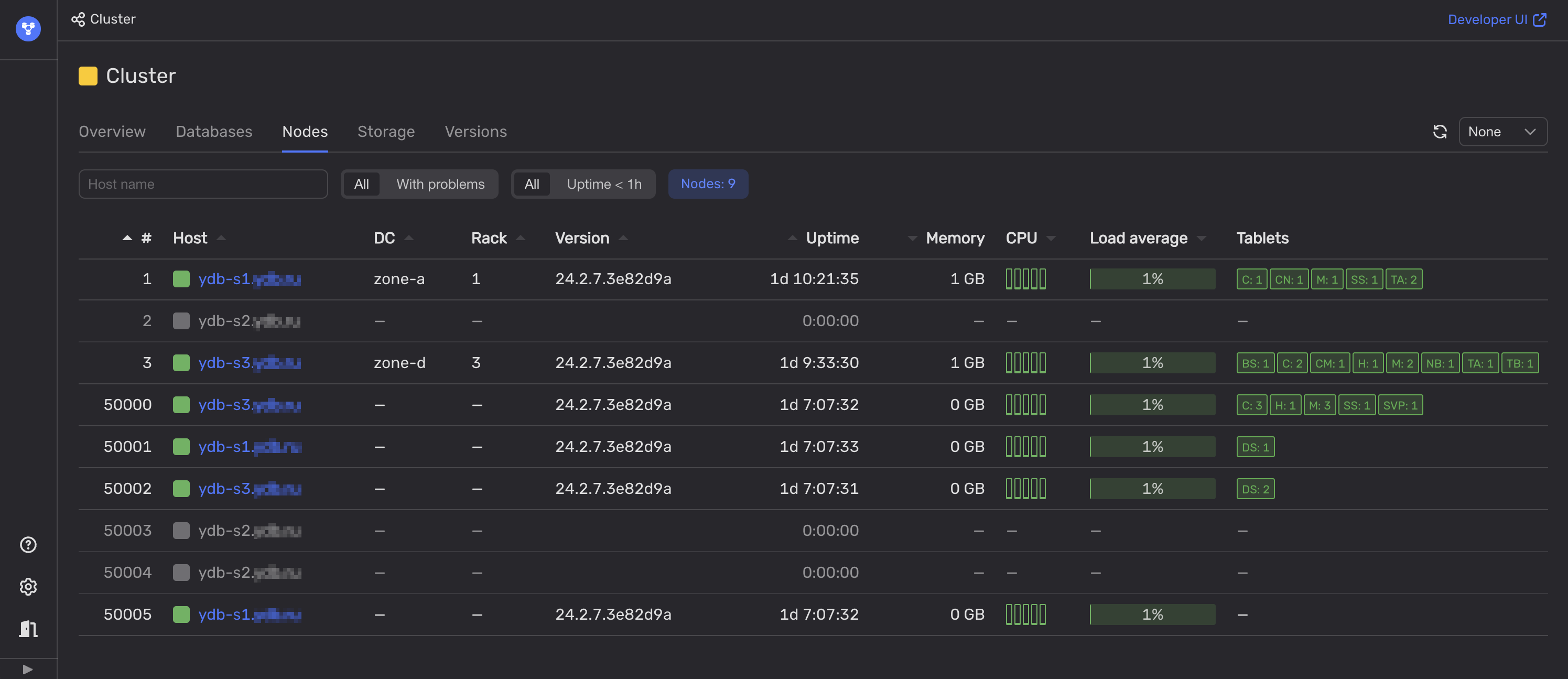Click the building icon at sidebar bottom
1568x679 pixels.
(x=28, y=629)
